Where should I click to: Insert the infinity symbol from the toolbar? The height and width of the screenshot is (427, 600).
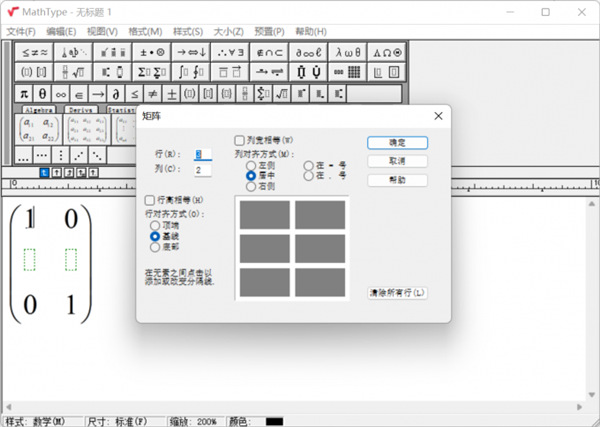(x=61, y=94)
